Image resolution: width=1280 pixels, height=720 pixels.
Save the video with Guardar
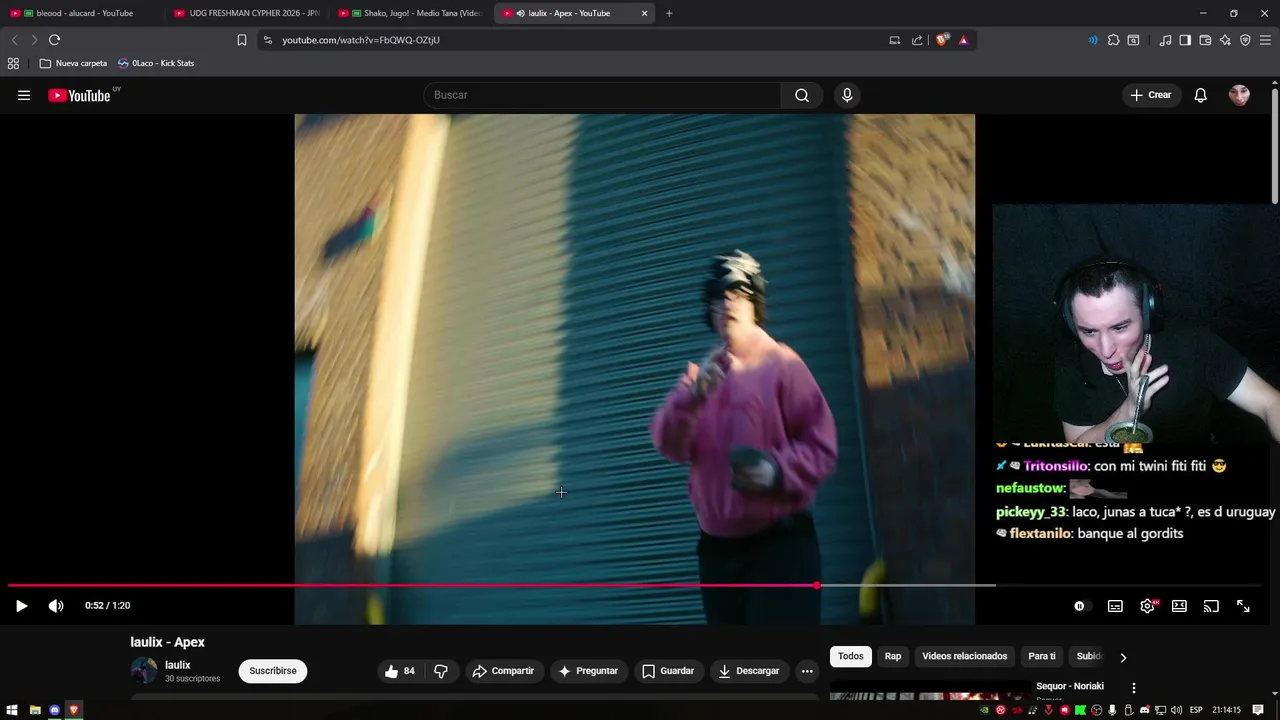tap(668, 671)
